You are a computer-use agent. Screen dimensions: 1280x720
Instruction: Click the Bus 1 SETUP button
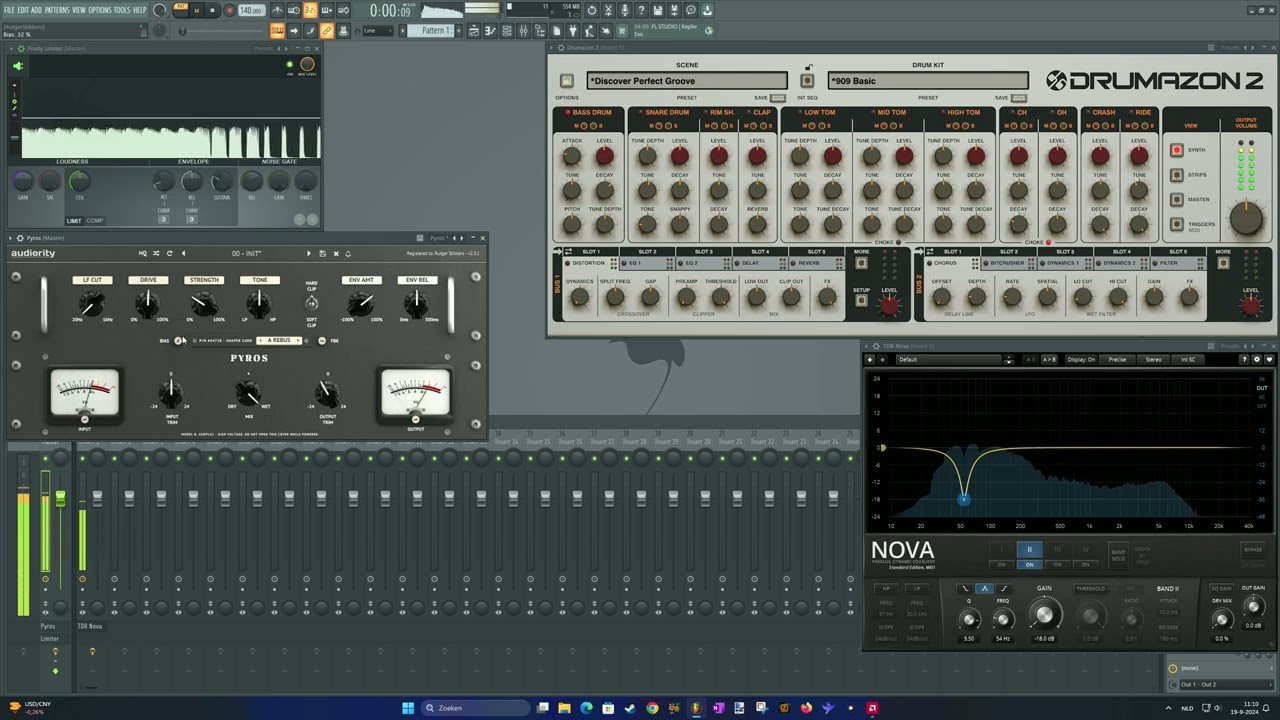[x=861, y=301]
